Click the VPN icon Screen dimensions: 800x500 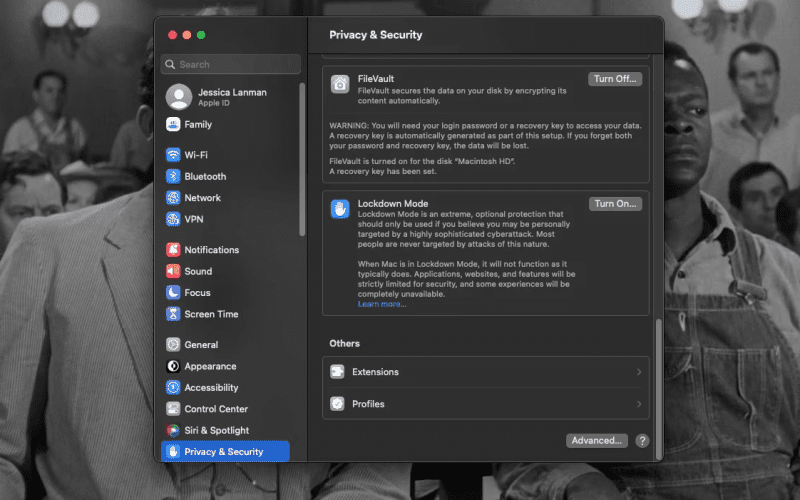pyautogui.click(x=173, y=219)
